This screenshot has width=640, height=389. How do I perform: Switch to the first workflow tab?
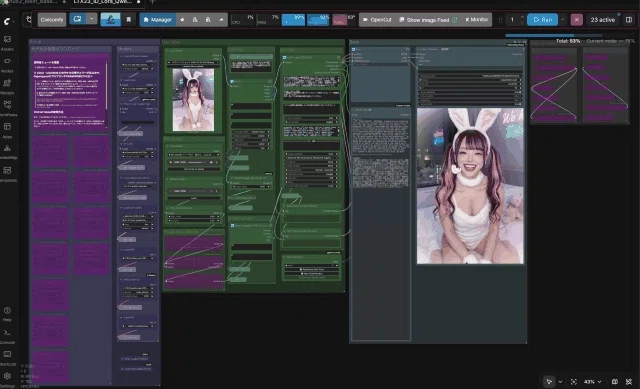click(33, 2)
